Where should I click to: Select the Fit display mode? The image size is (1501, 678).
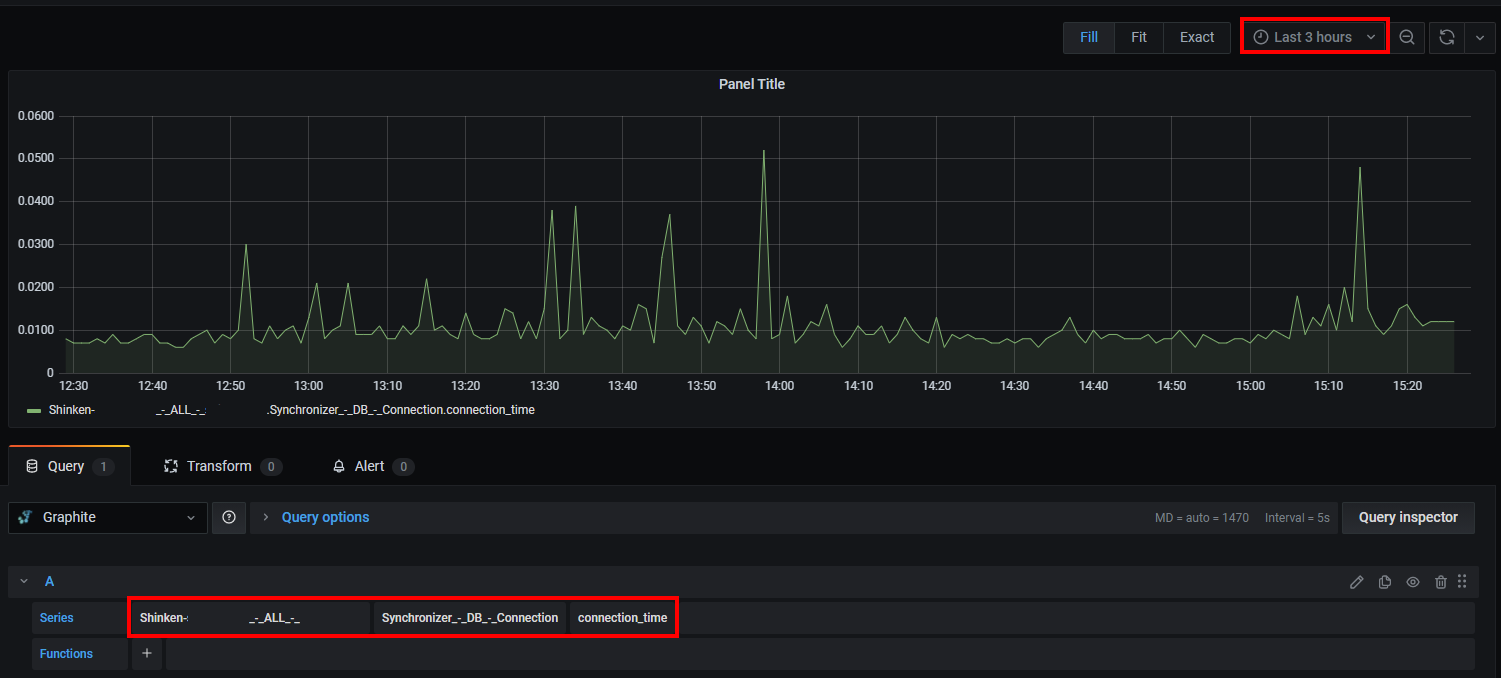[1138, 37]
